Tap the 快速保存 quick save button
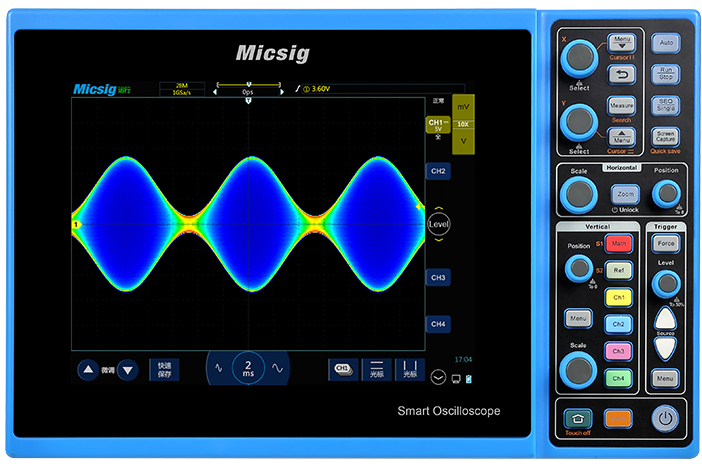702x466 pixels. [x=164, y=370]
